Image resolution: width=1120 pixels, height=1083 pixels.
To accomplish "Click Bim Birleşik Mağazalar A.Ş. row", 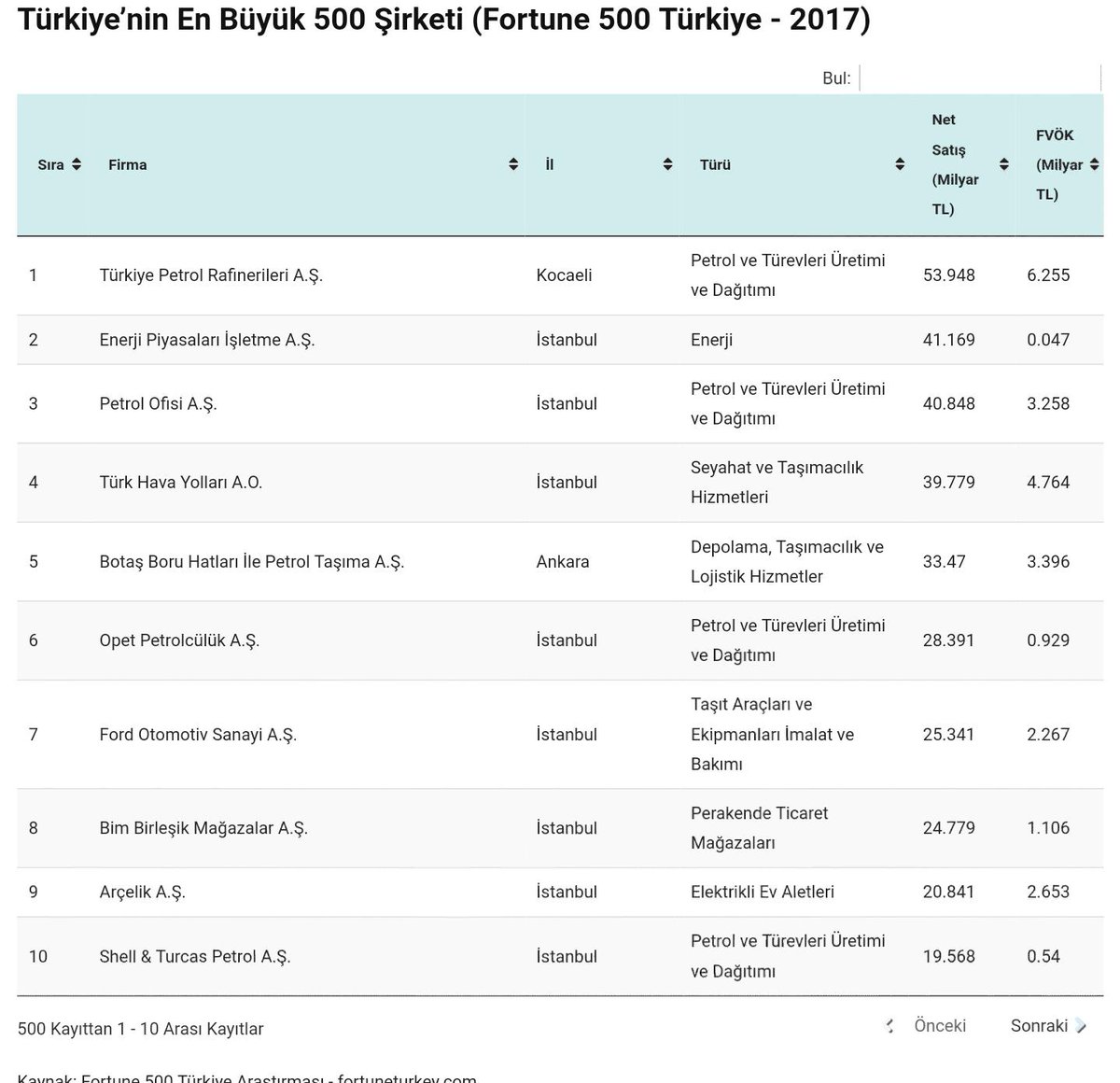I will tap(560, 828).
